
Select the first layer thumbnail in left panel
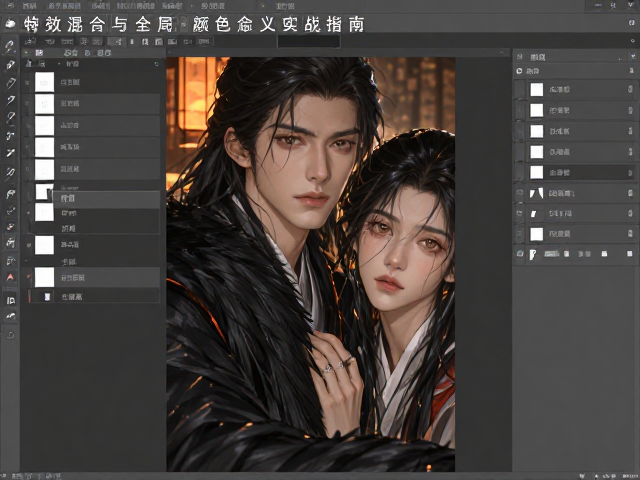pos(44,82)
